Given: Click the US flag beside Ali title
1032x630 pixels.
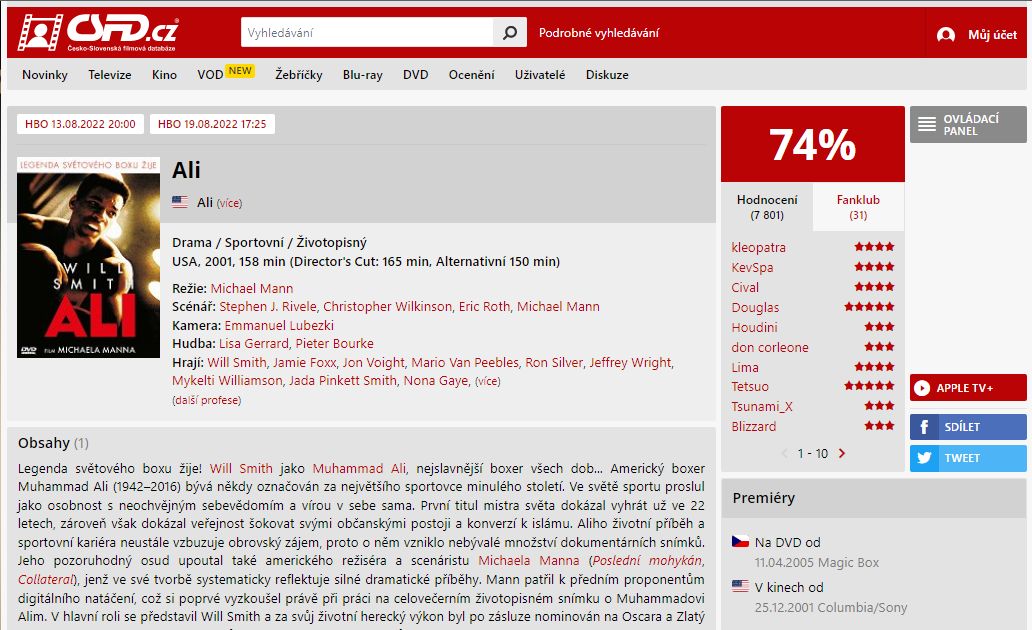Looking at the screenshot, I should [x=180, y=202].
